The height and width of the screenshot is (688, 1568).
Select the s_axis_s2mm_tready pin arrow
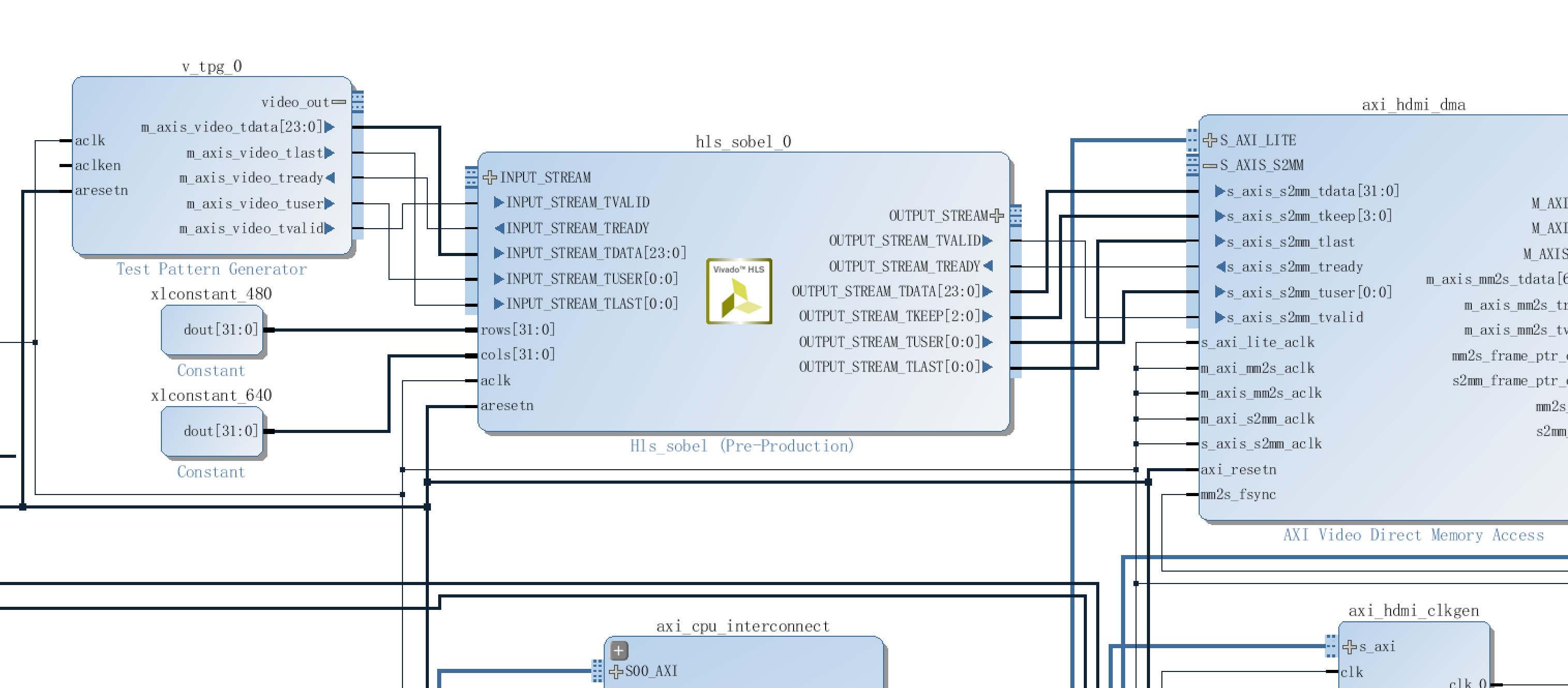(1220, 267)
